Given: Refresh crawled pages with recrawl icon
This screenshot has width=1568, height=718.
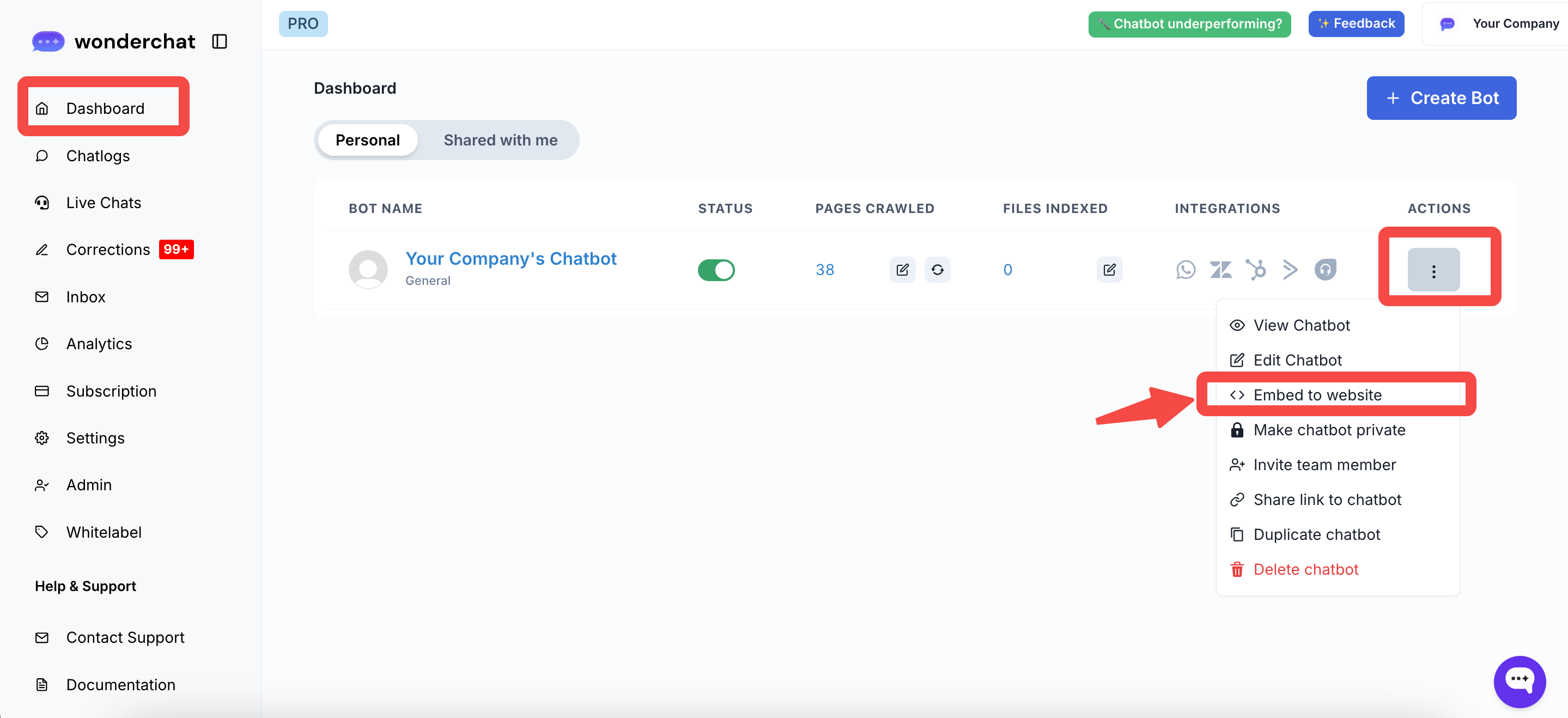Looking at the screenshot, I should [x=937, y=270].
